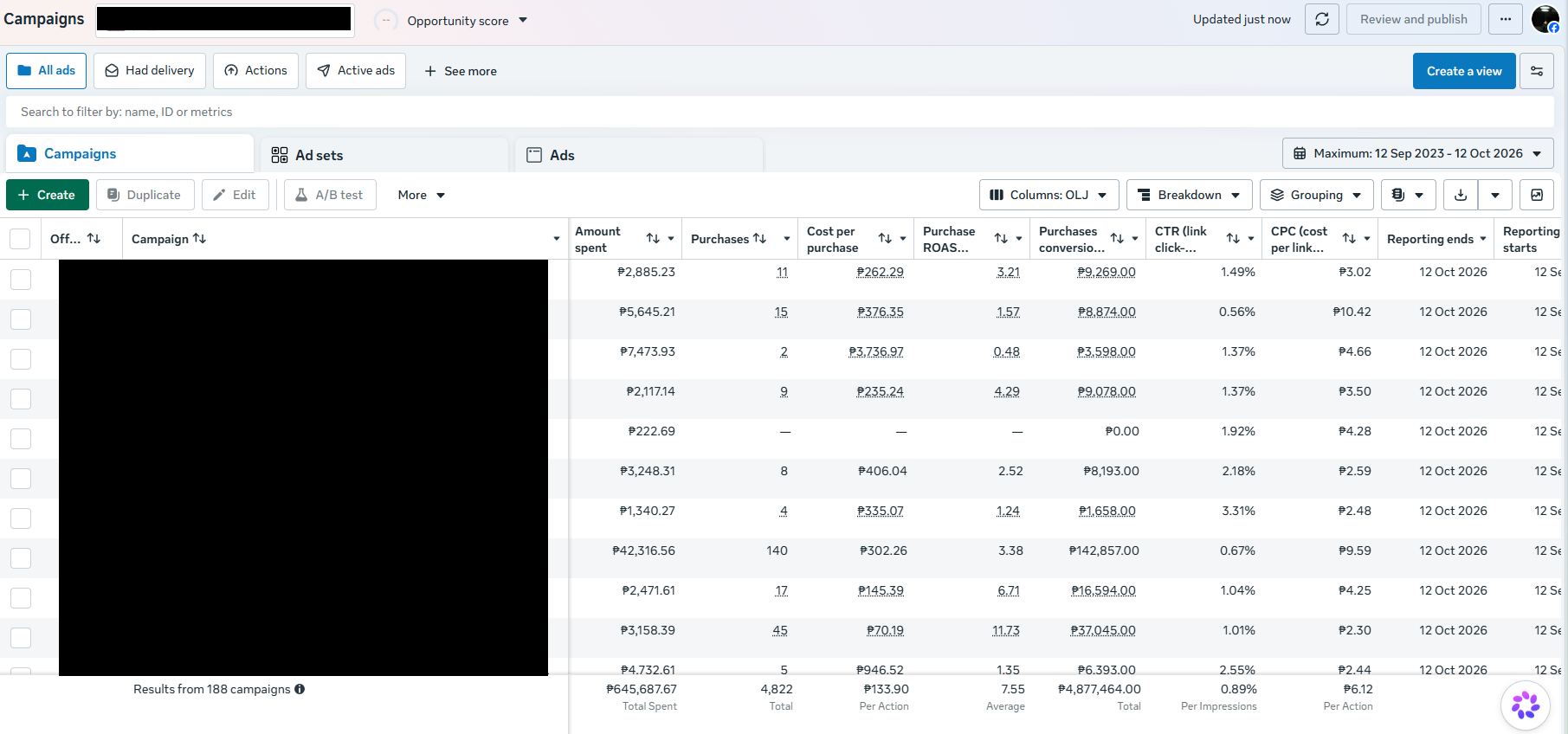Toggle the select all campaigns checkbox
This screenshot has width=1568, height=734.
(x=20, y=239)
